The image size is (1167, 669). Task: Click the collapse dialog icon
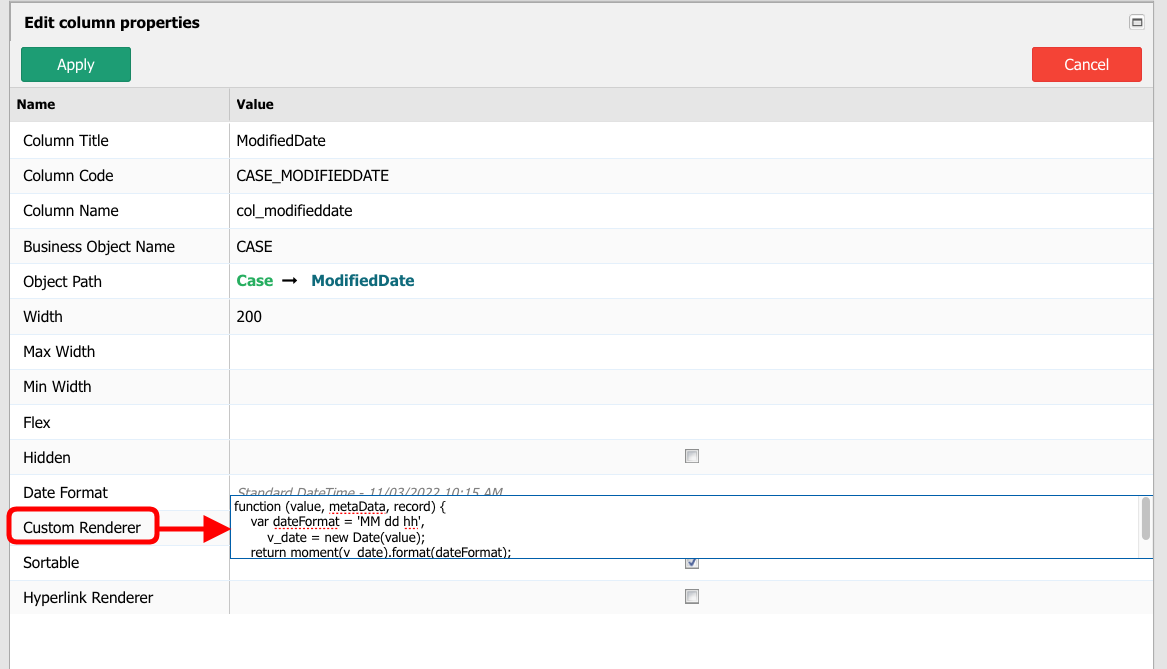pos(1136,21)
